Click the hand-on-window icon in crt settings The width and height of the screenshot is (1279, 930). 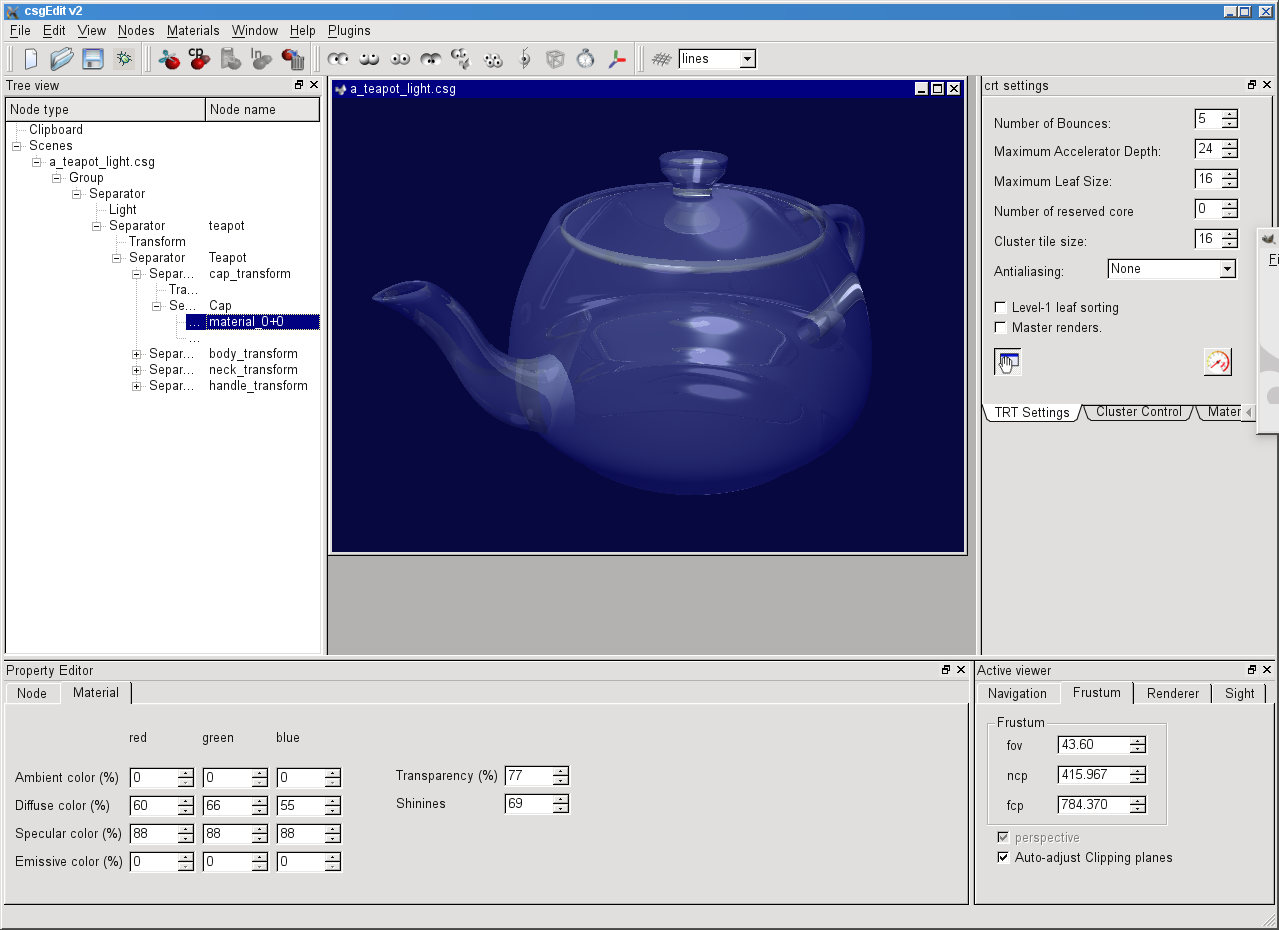pos(1008,362)
